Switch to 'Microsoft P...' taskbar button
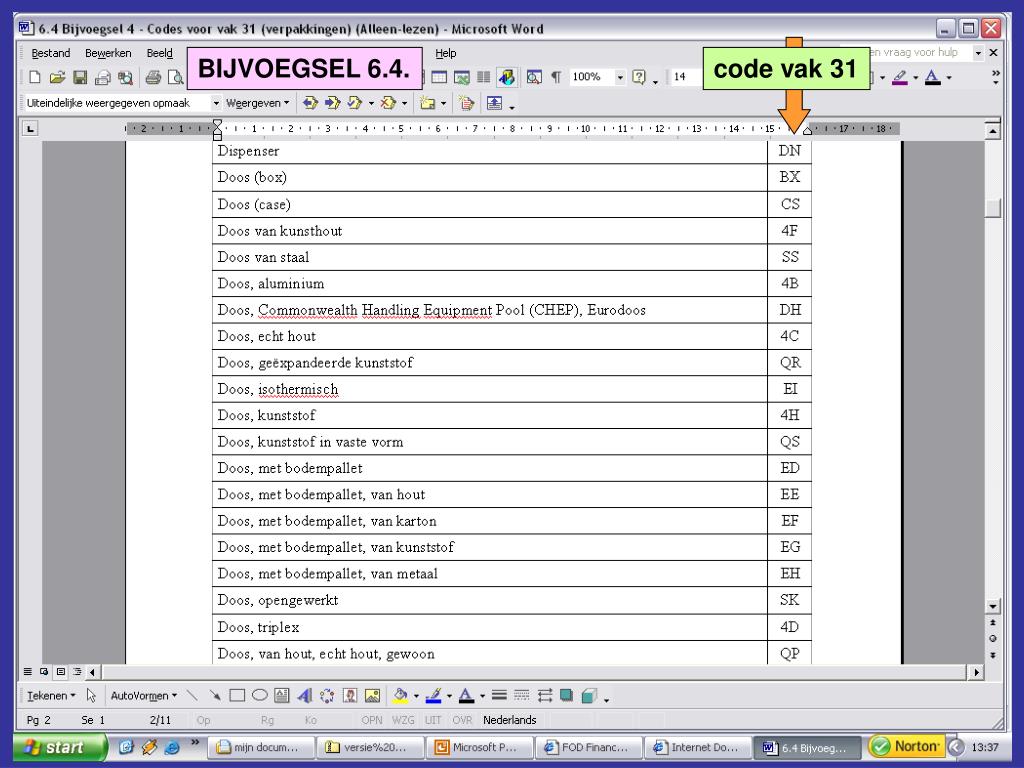 coord(479,748)
